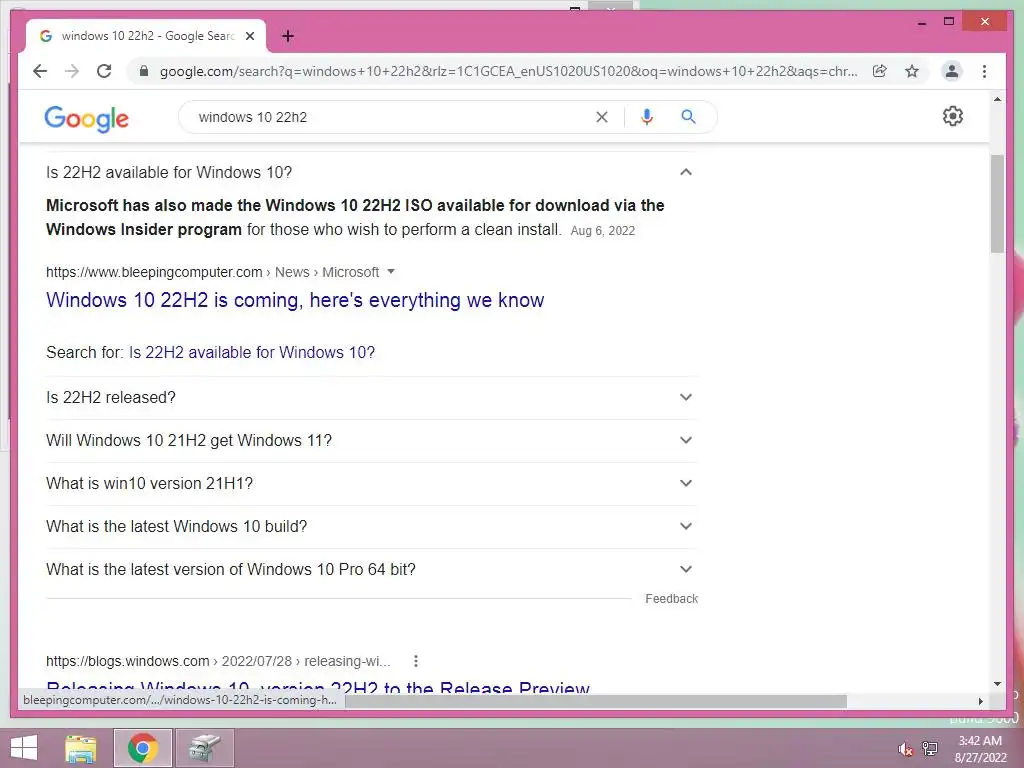Switch to Chrome on the taskbar

pos(142,748)
